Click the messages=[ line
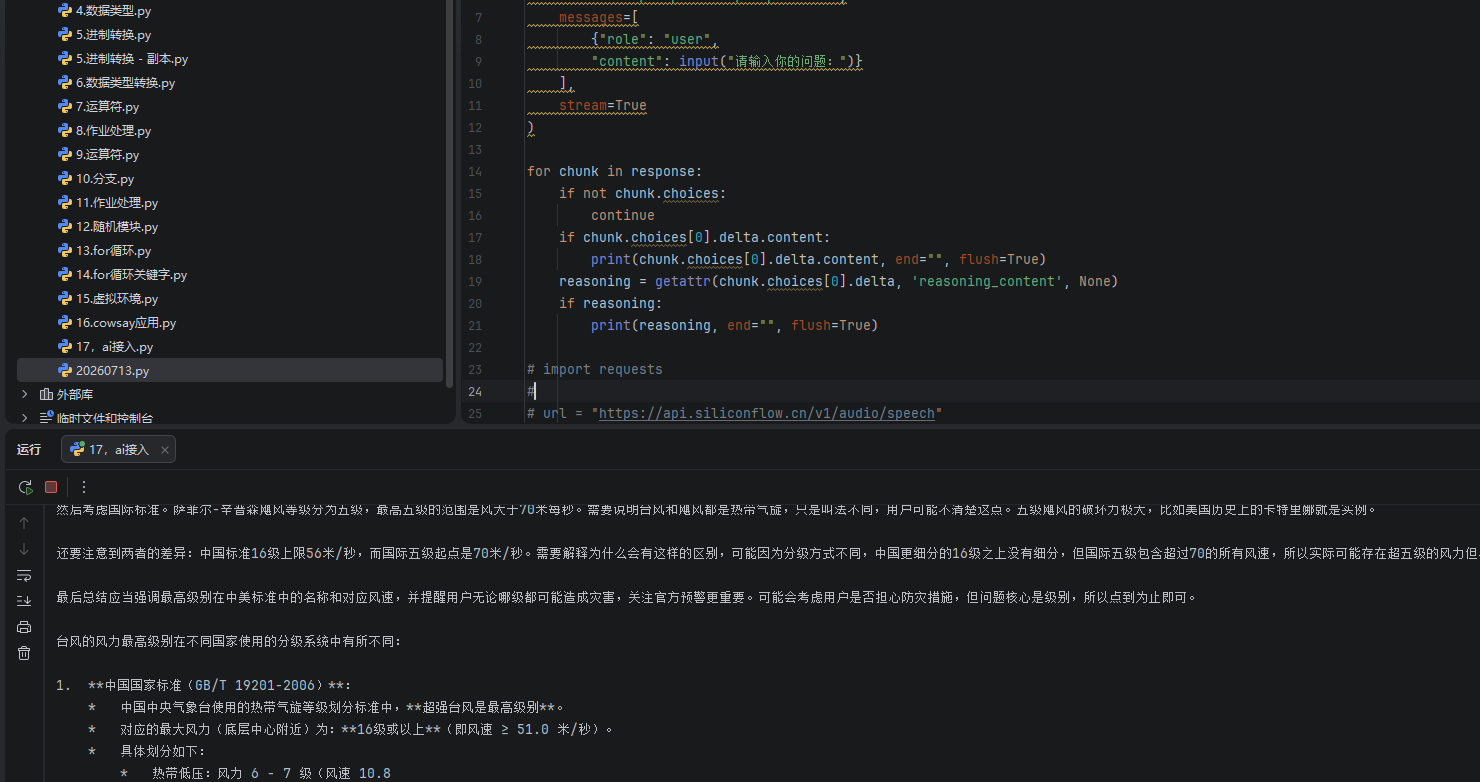This screenshot has width=1480, height=782. pyautogui.click(x=599, y=17)
